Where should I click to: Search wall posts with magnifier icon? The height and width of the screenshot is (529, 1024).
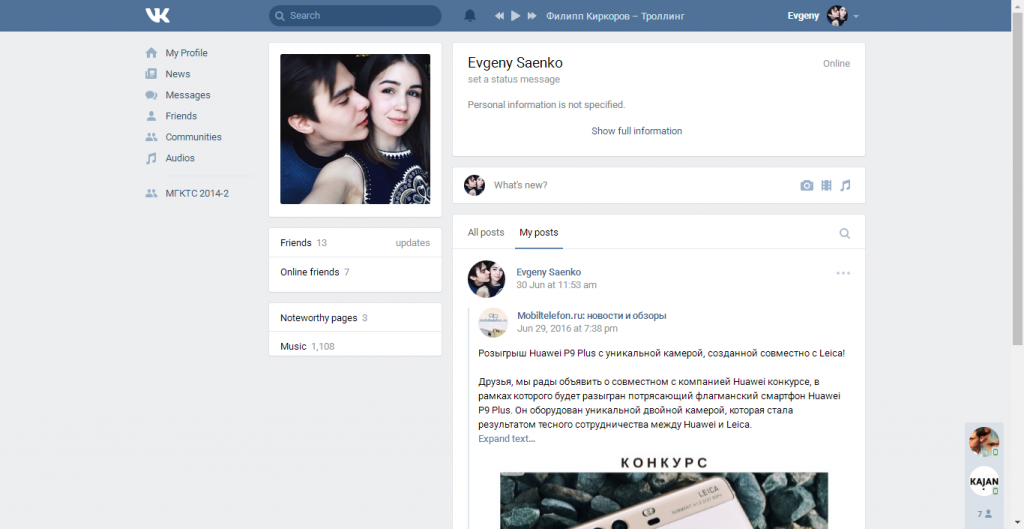[844, 233]
